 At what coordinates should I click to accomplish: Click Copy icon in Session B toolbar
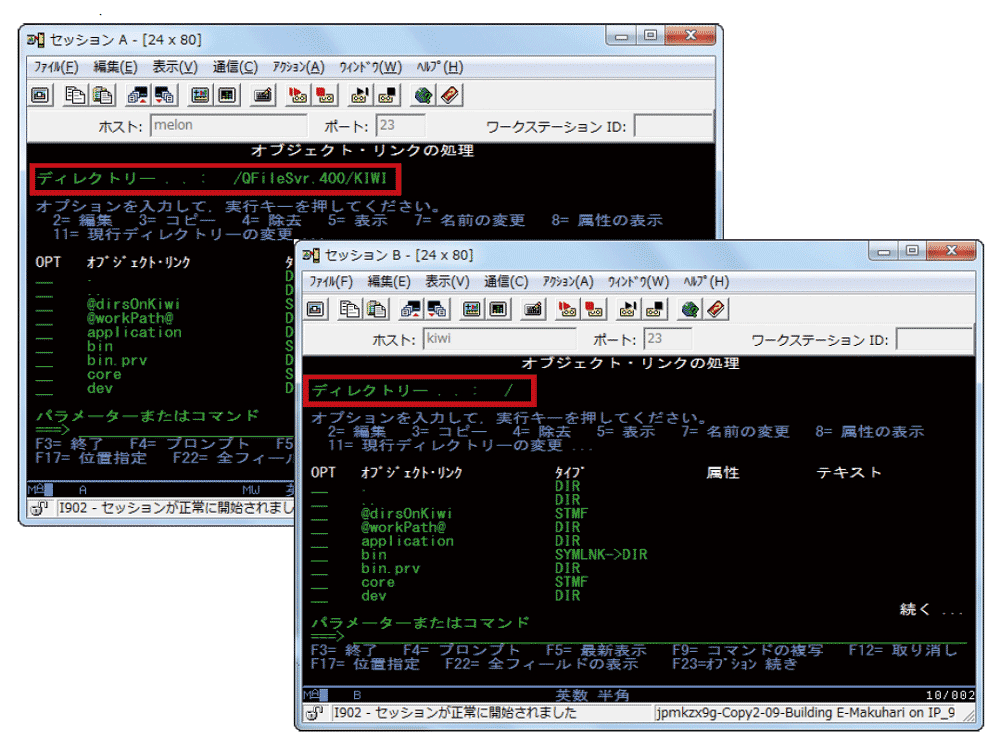(349, 309)
